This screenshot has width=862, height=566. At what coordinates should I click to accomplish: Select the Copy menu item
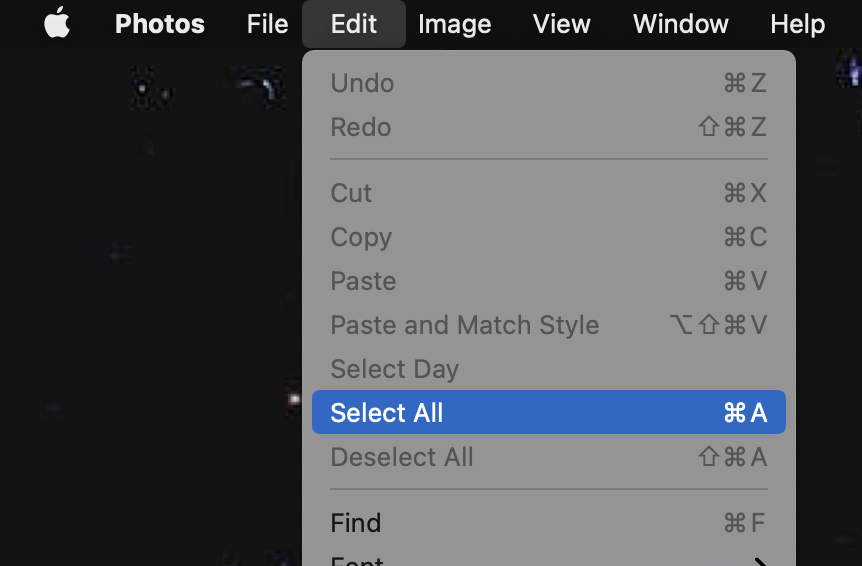pyautogui.click(x=361, y=237)
